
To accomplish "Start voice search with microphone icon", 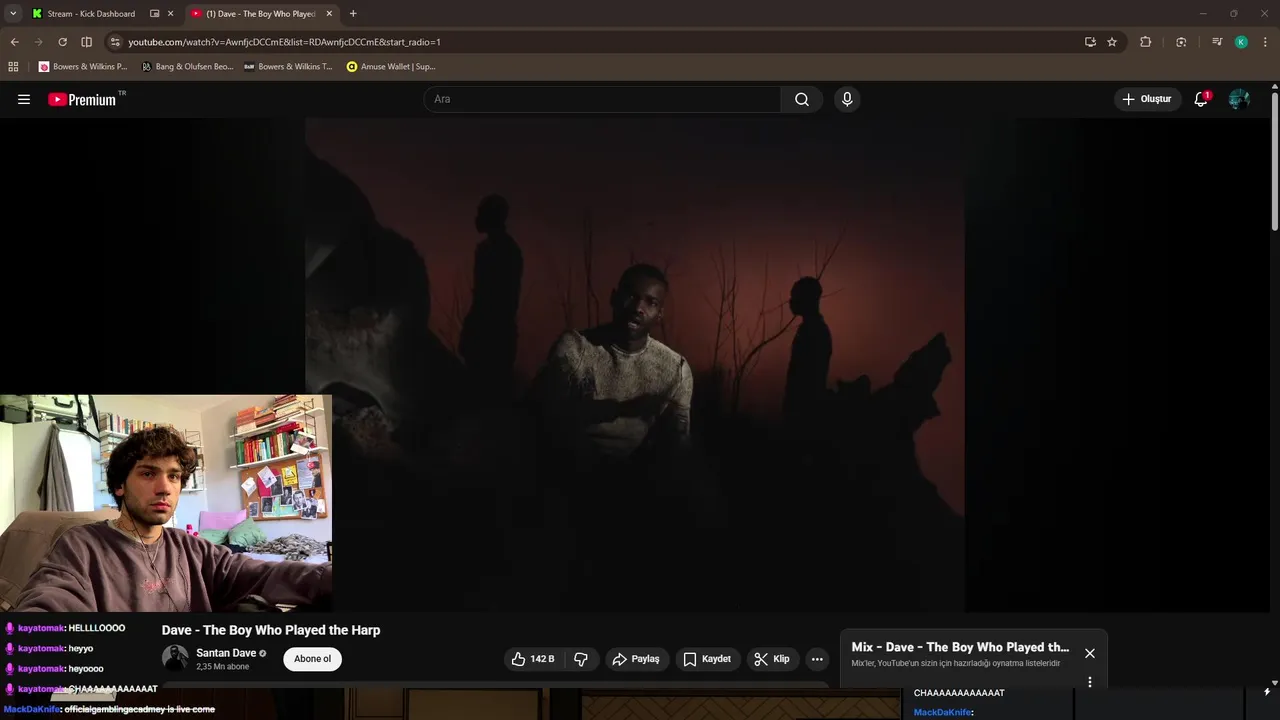I will coord(847,99).
